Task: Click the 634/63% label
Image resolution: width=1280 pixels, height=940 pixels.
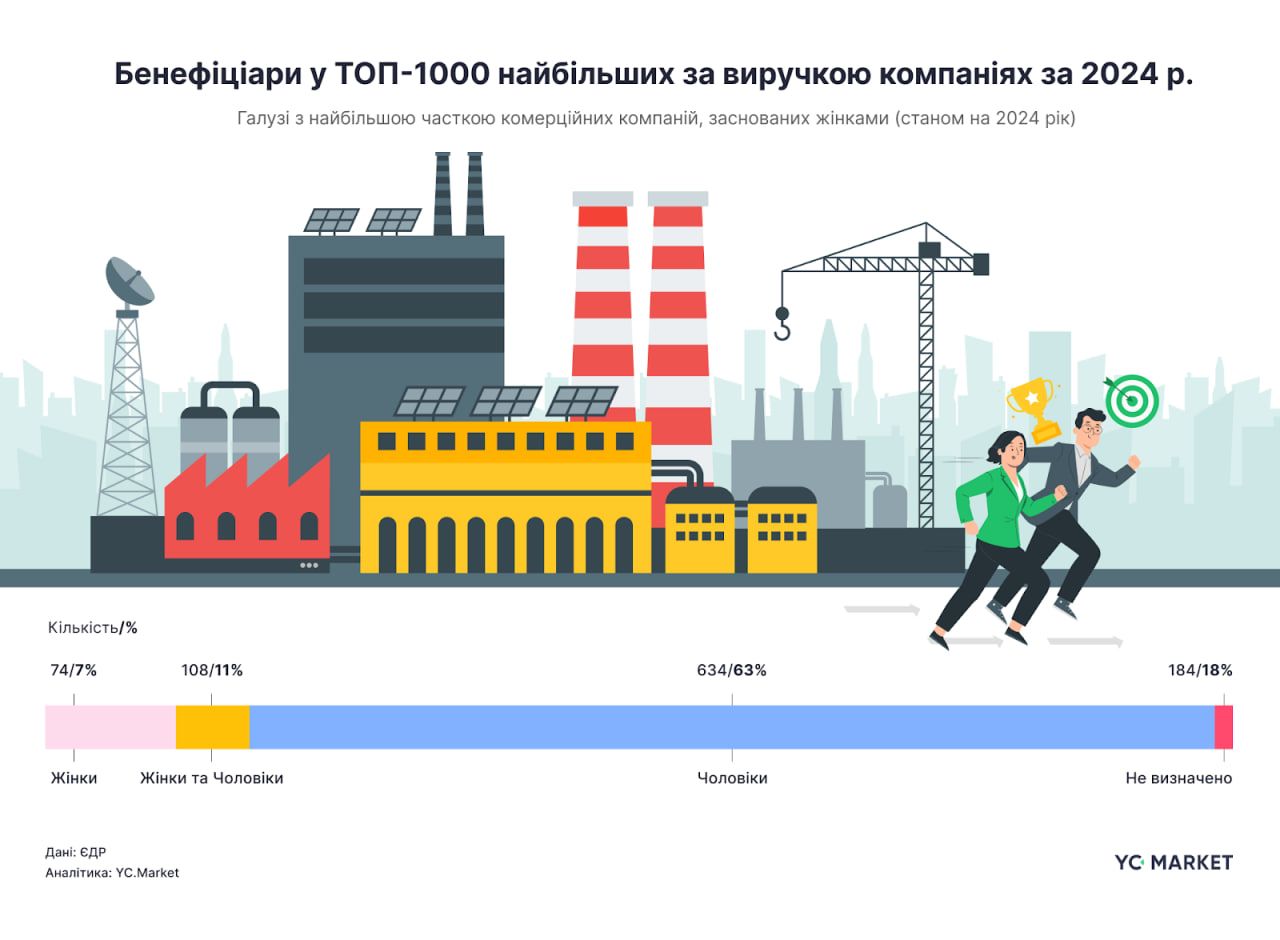Action: (732, 669)
